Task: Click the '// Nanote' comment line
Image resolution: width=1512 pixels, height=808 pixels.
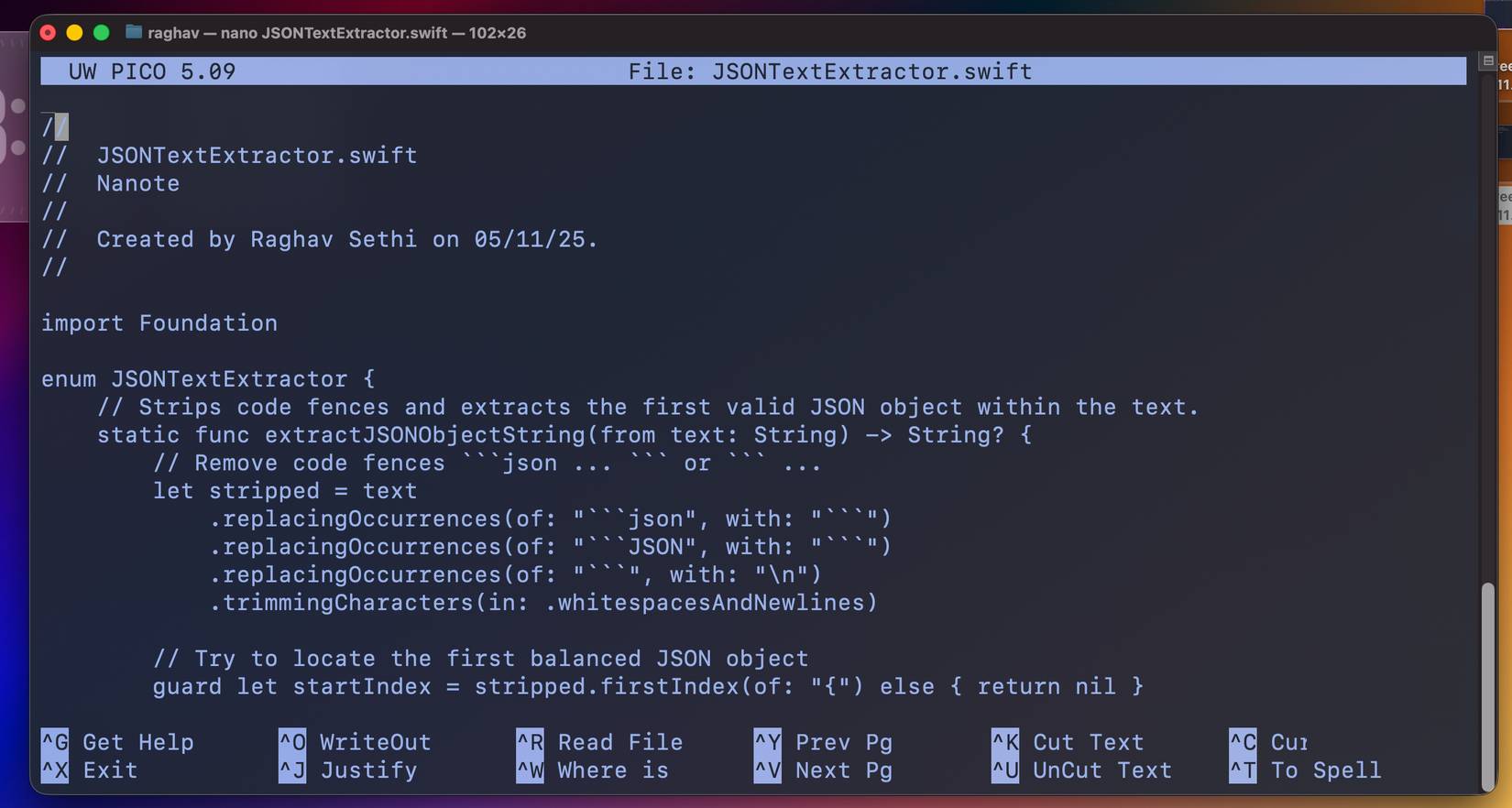Action: (x=111, y=183)
